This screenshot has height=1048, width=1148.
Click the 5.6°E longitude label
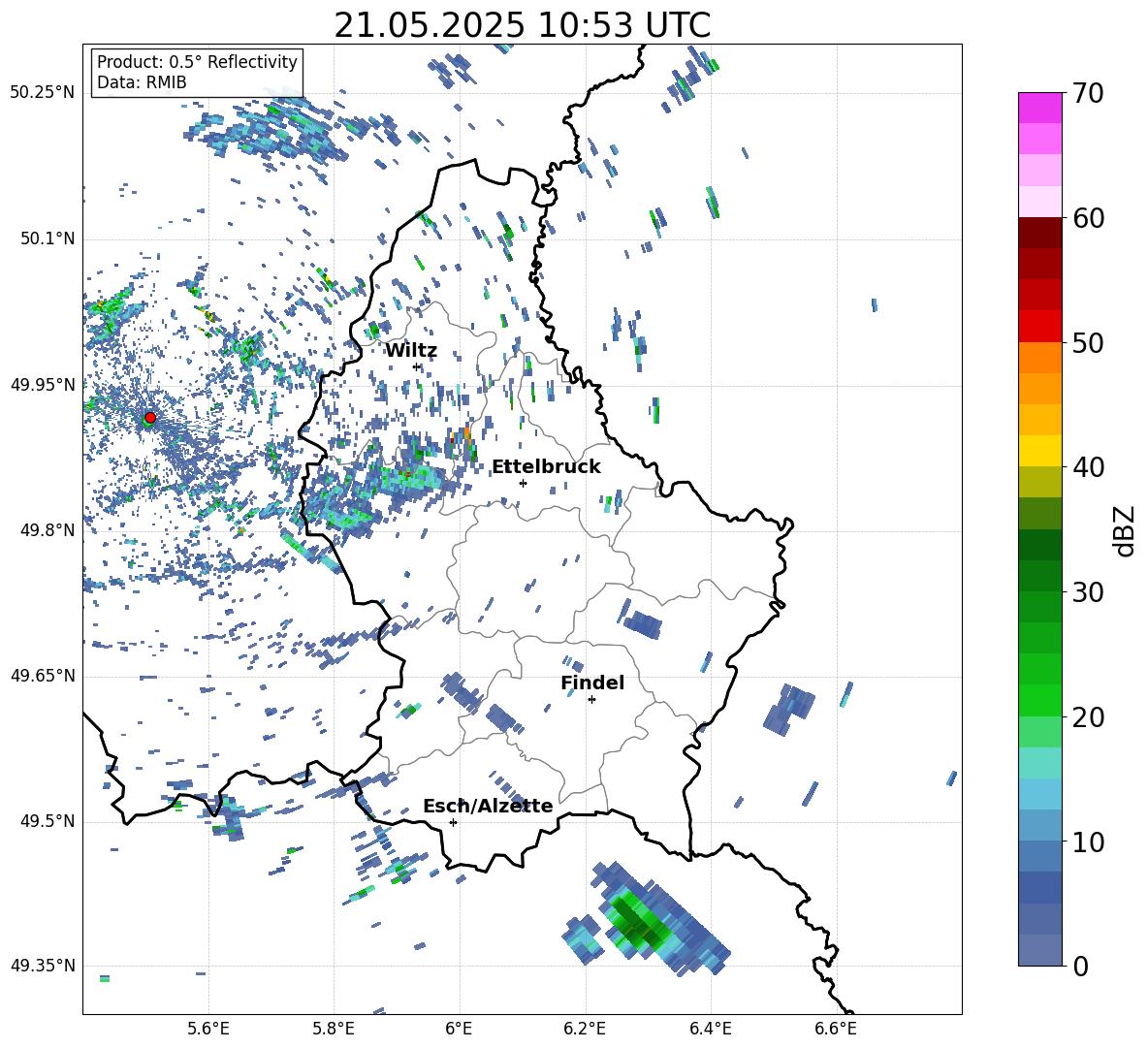tap(208, 1029)
